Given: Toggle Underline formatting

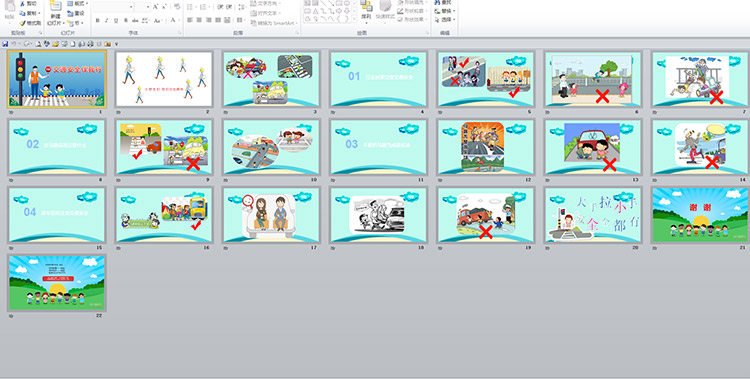Looking at the screenshot, I should pyautogui.click(x=116, y=20).
